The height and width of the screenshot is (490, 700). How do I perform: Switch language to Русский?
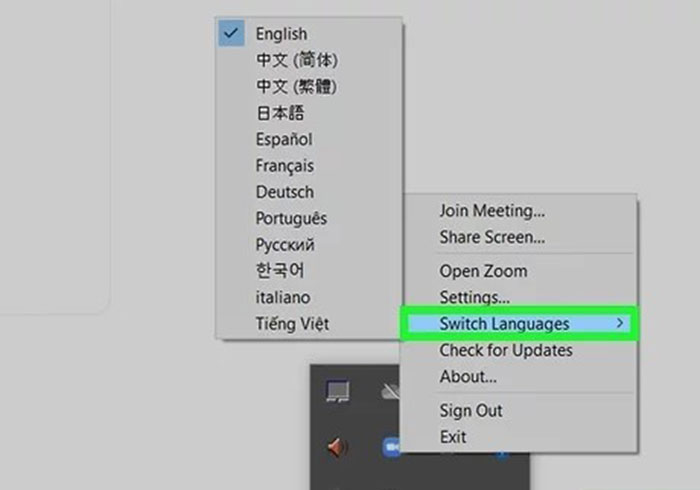pos(309,245)
